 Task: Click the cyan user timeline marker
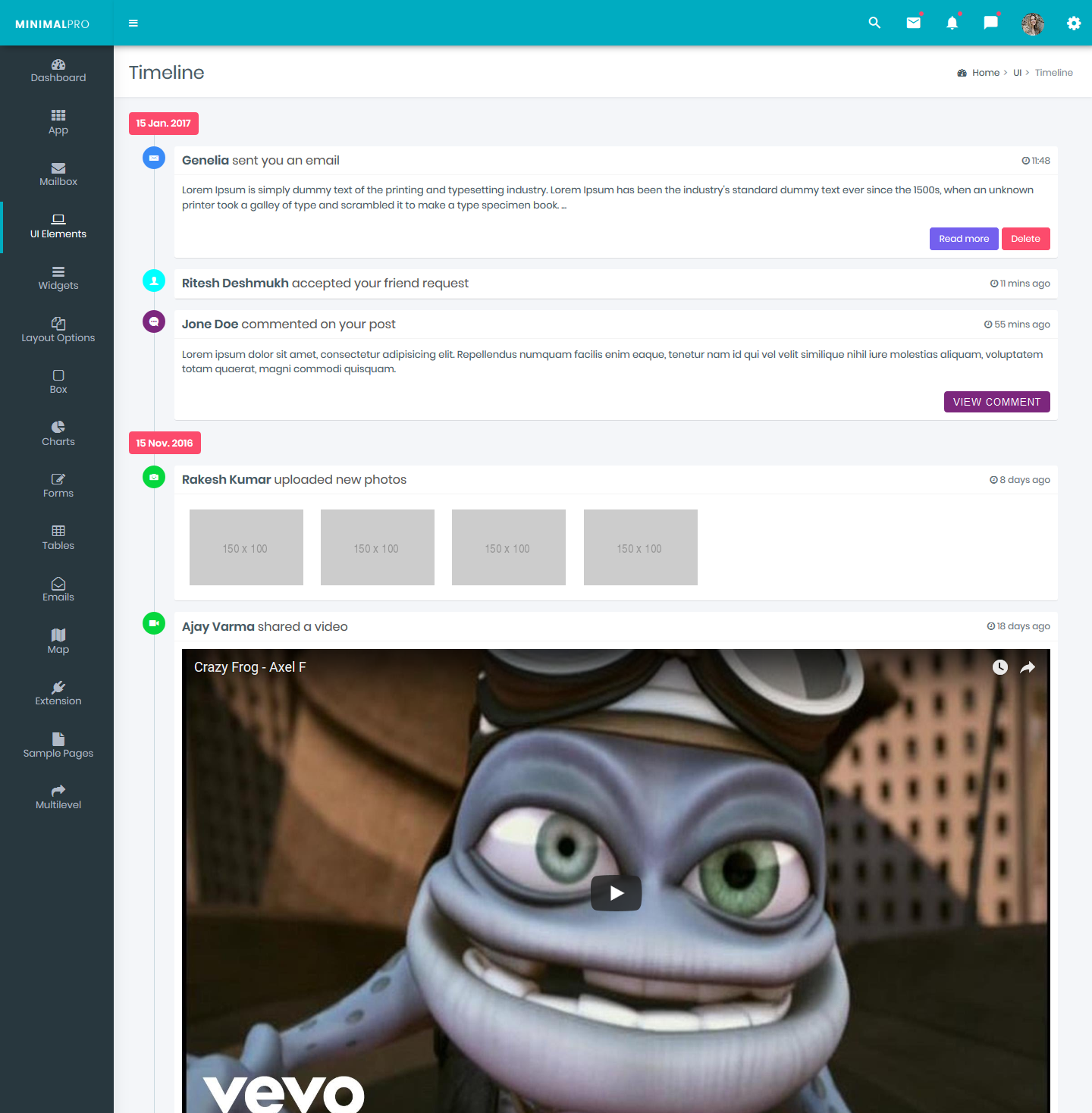point(154,281)
